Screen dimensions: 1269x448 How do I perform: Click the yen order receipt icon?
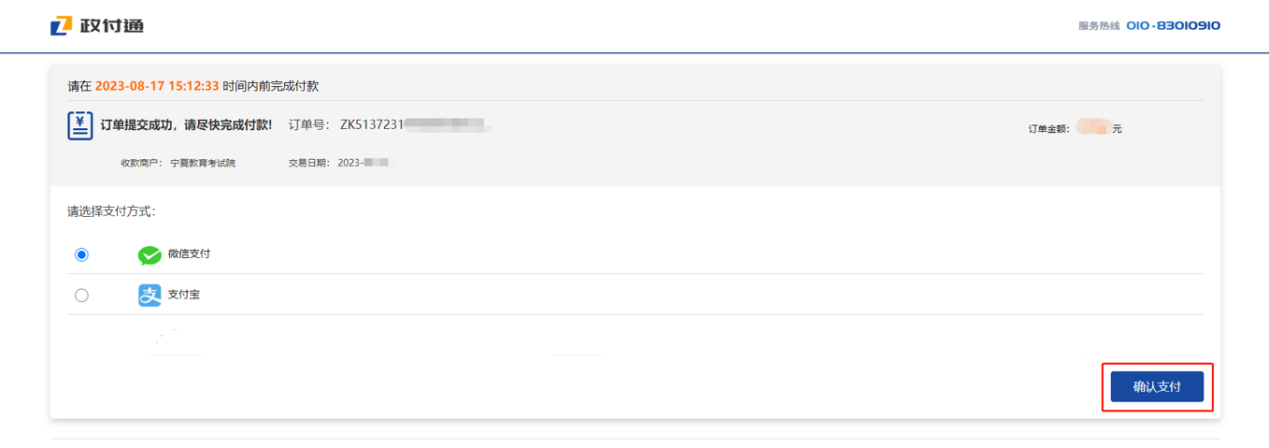(81, 126)
